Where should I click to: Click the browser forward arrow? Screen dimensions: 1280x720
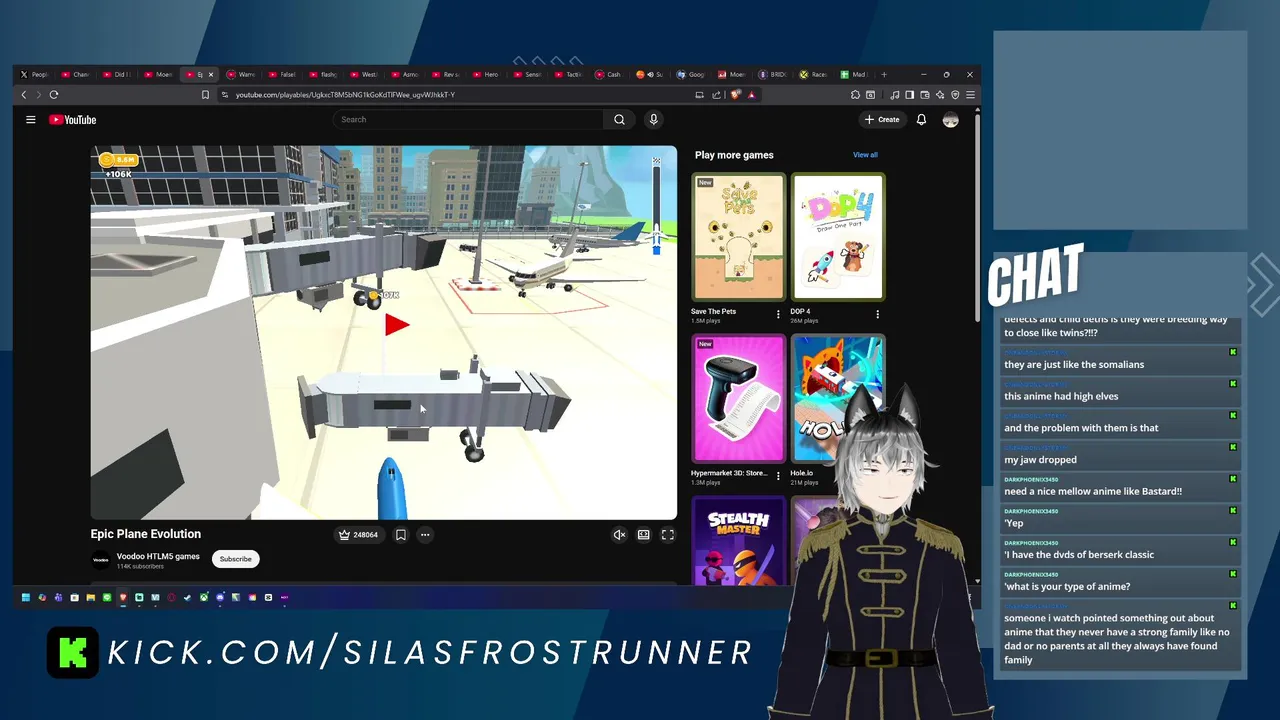[39, 95]
